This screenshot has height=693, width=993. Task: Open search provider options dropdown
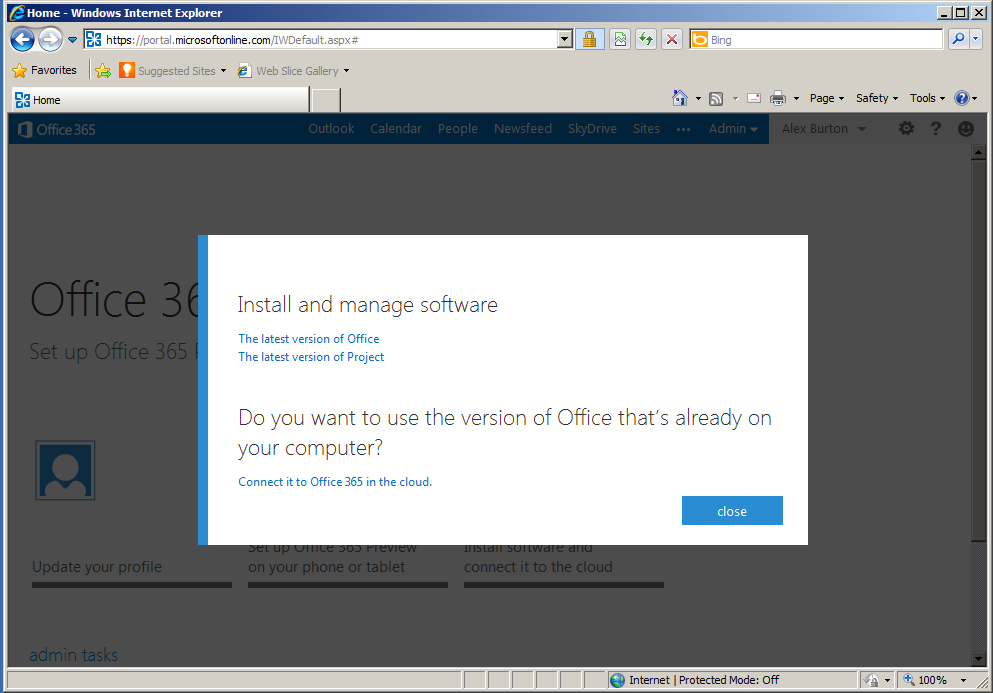point(975,39)
